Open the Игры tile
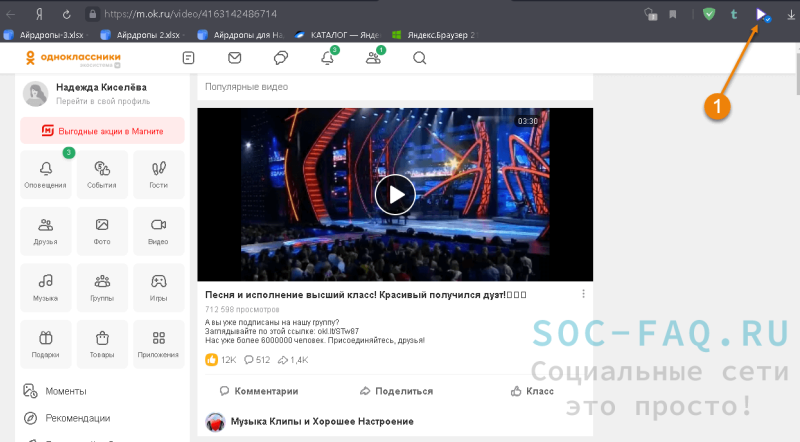The width and height of the screenshot is (800, 442). [x=159, y=288]
